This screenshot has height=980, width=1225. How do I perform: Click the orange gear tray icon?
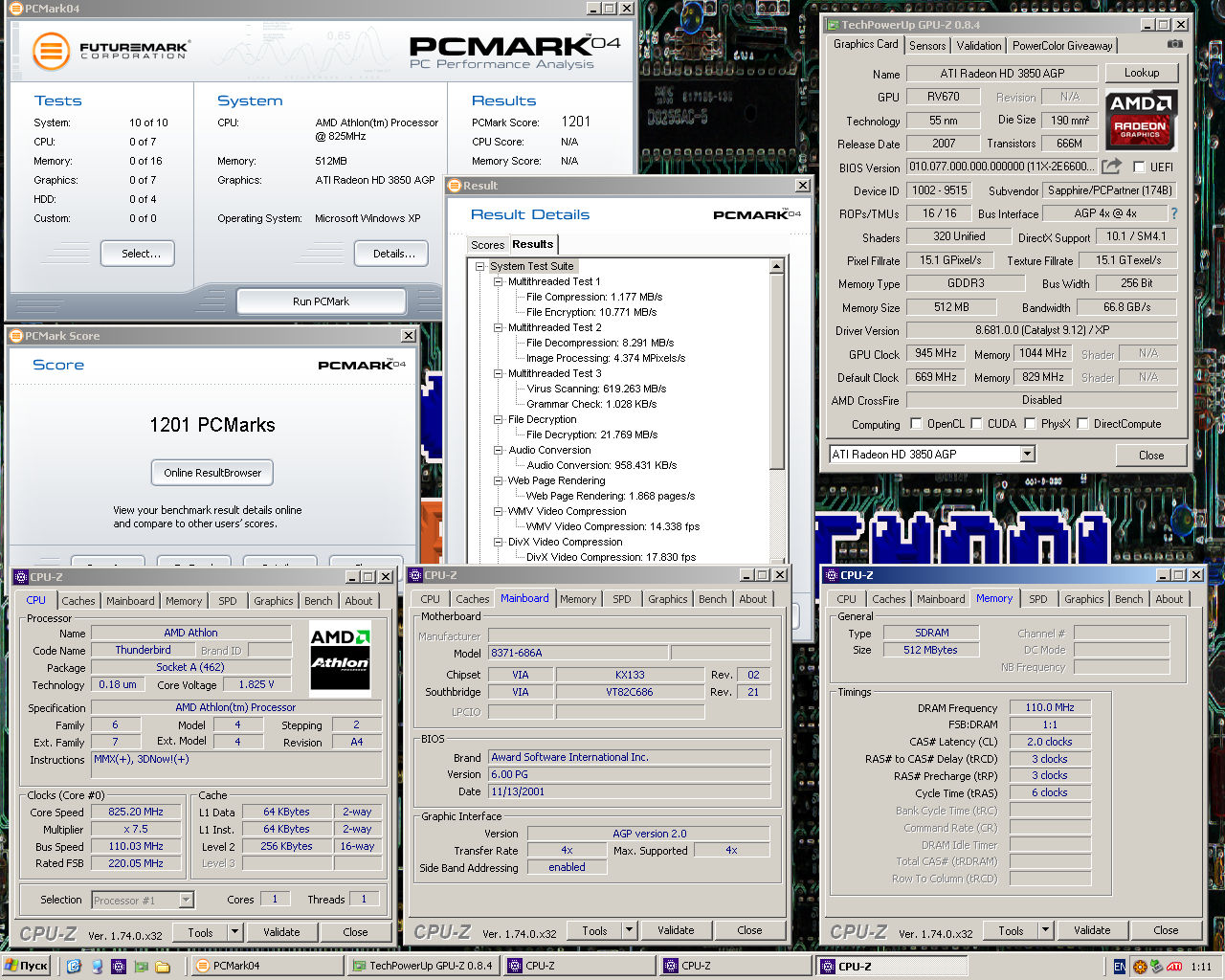coord(1139,967)
